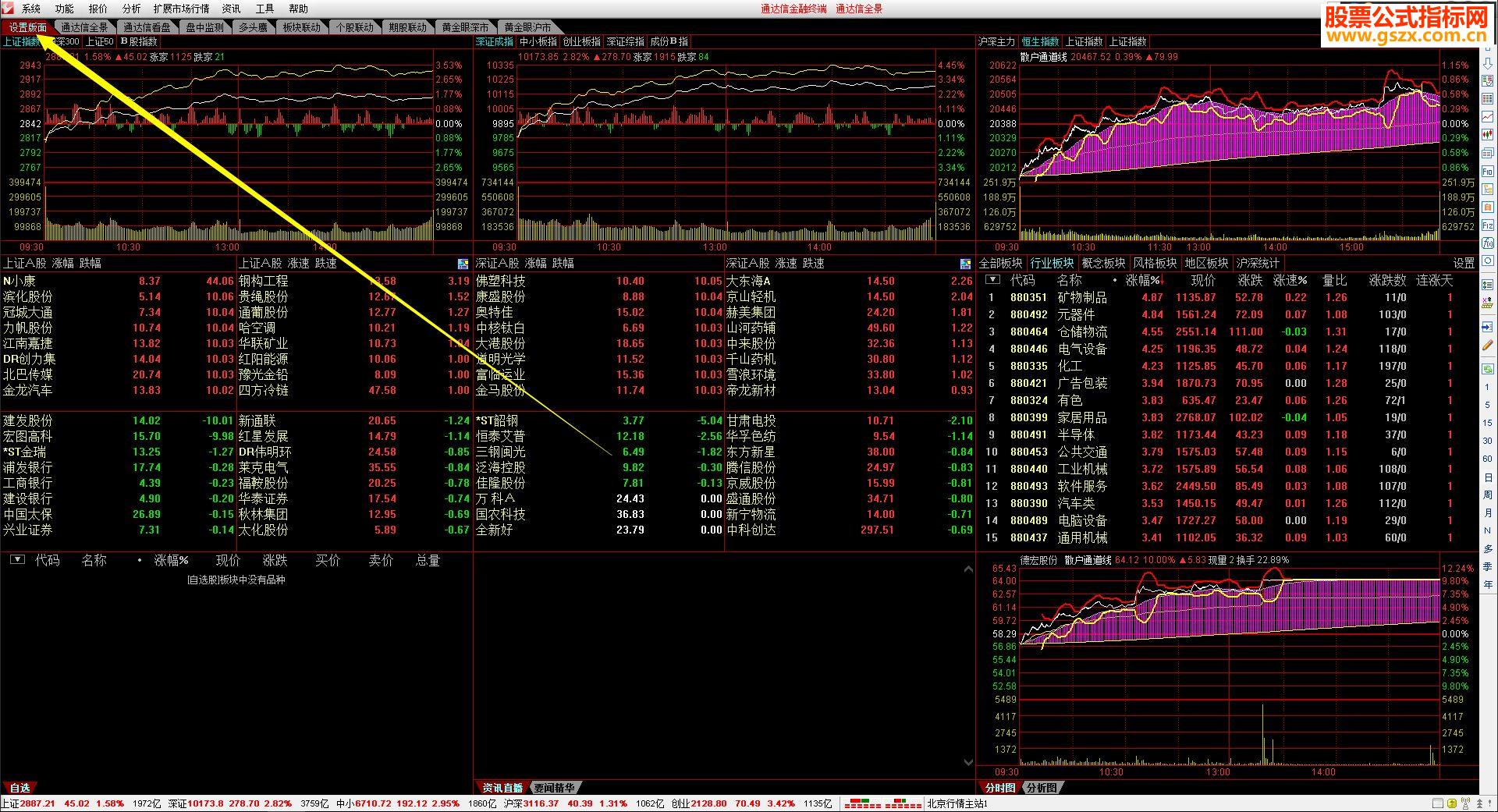Select the 创业板指 index tab
Screen dimensions: 1498x812
click(x=582, y=41)
